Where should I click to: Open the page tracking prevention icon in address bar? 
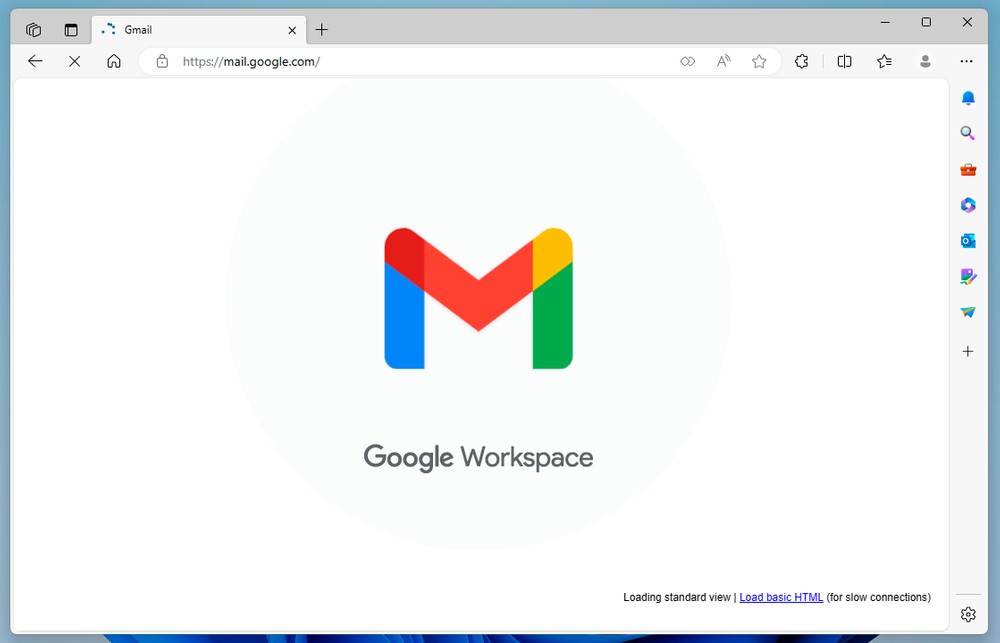click(688, 61)
